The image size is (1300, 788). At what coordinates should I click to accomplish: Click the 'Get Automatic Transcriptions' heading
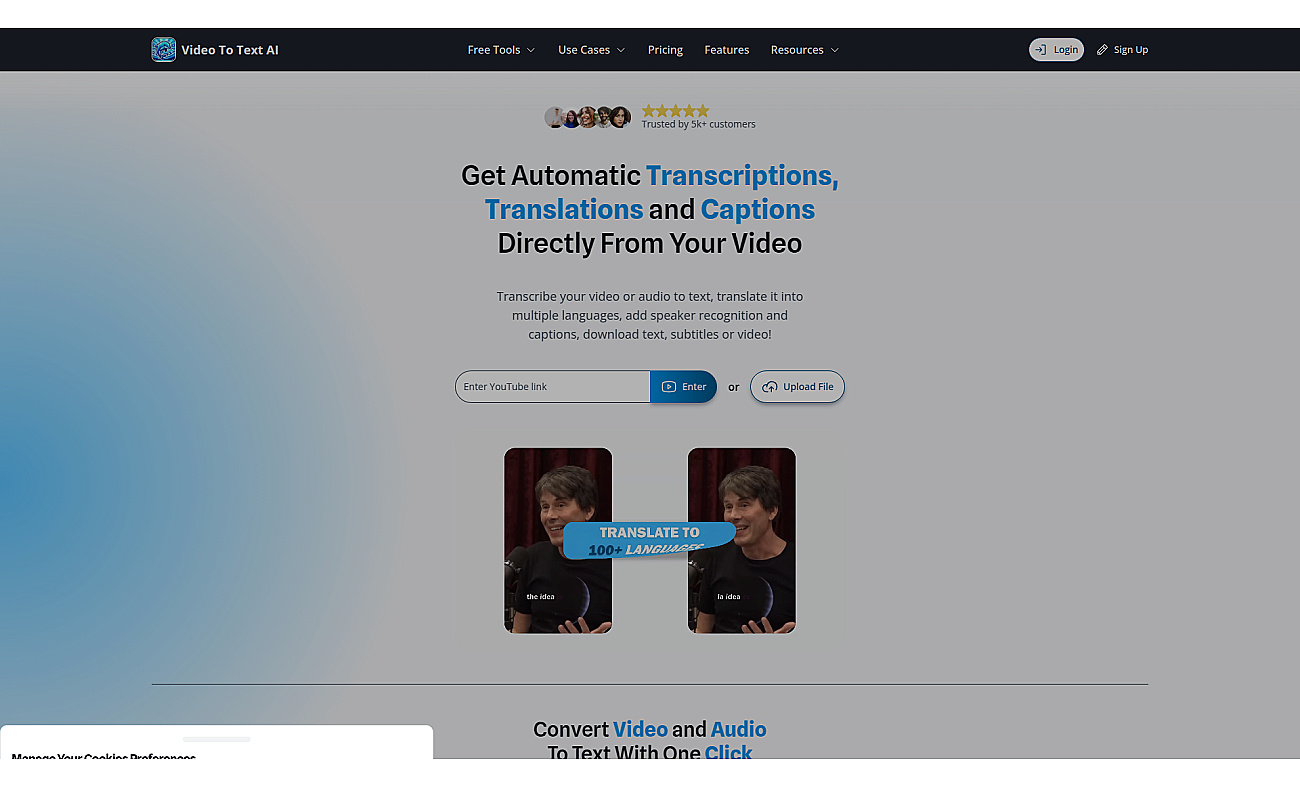coord(650,209)
